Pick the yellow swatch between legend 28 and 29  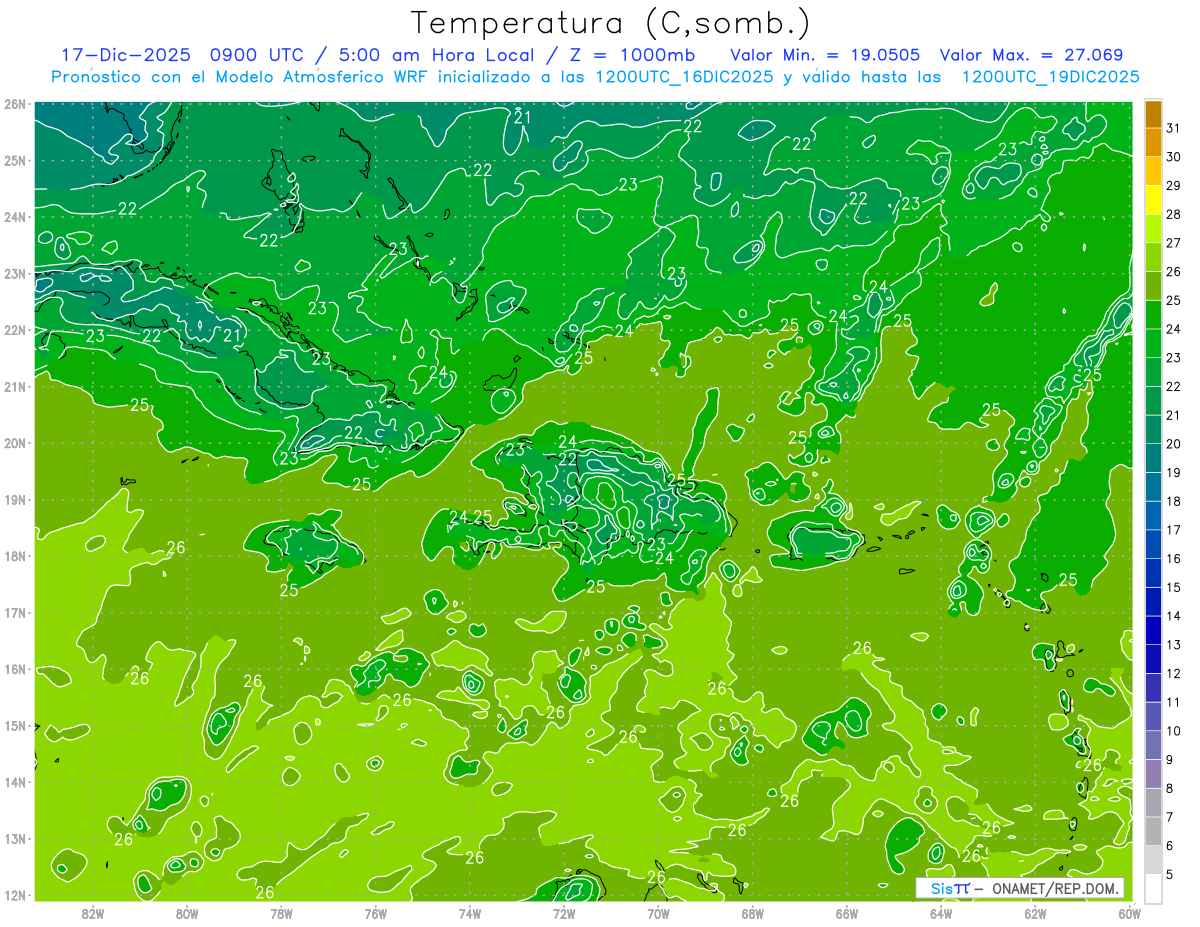pos(1153,200)
